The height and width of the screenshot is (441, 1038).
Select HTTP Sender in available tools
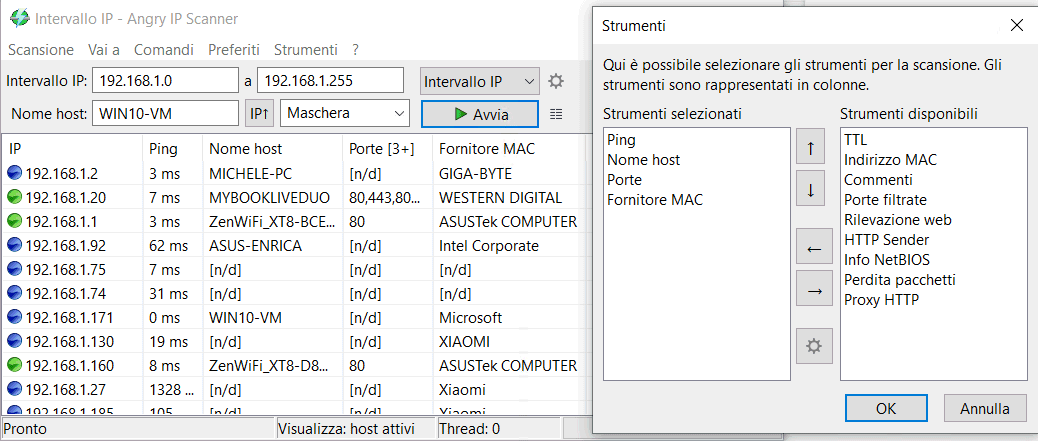click(x=886, y=239)
